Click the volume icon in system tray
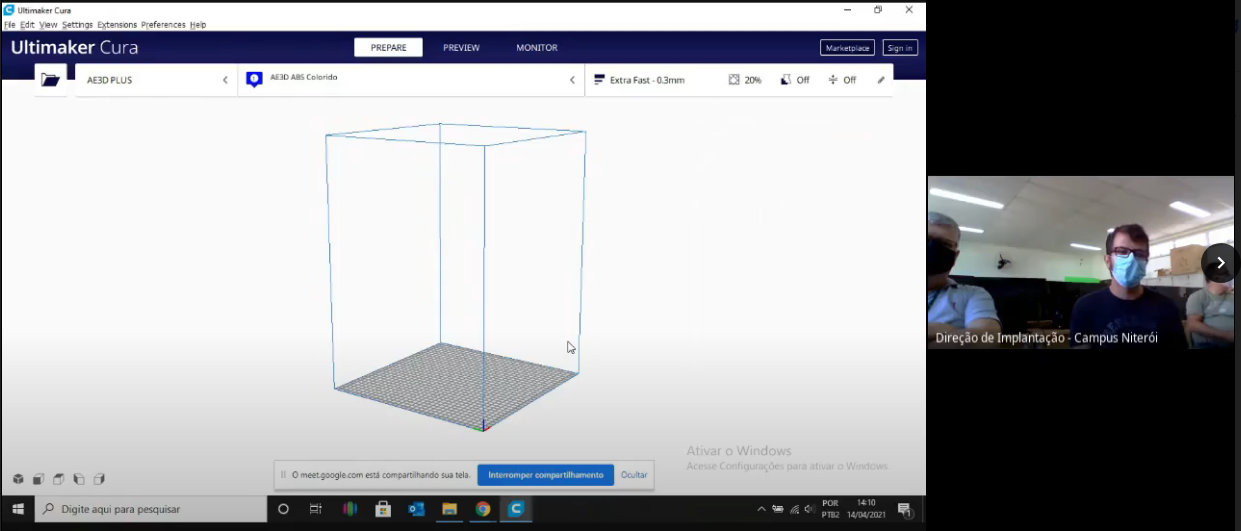Viewport: 1241px width, 531px height. [x=808, y=509]
